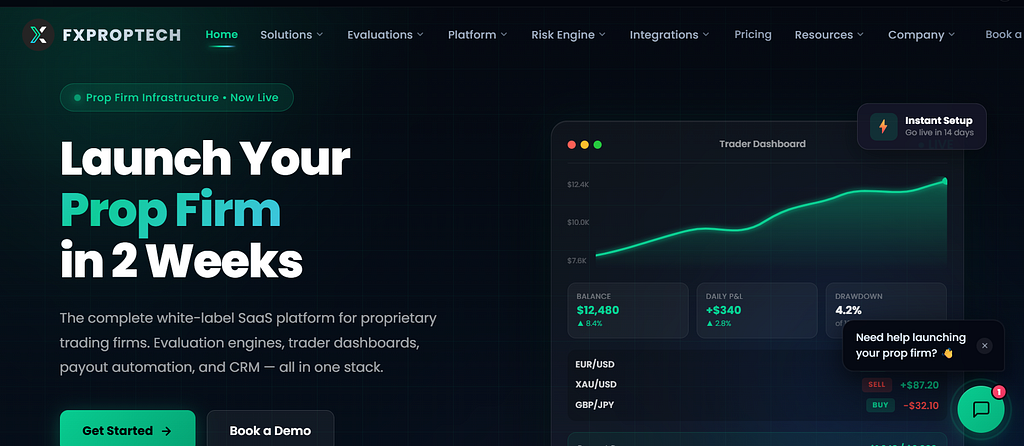
Task: Click the Book a button in navbar
Action: point(1004,35)
